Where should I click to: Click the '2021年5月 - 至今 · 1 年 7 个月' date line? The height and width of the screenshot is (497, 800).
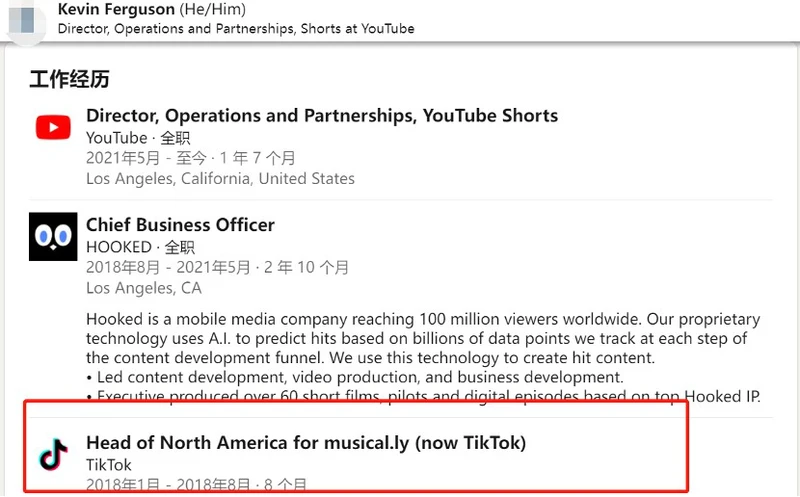[190, 158]
